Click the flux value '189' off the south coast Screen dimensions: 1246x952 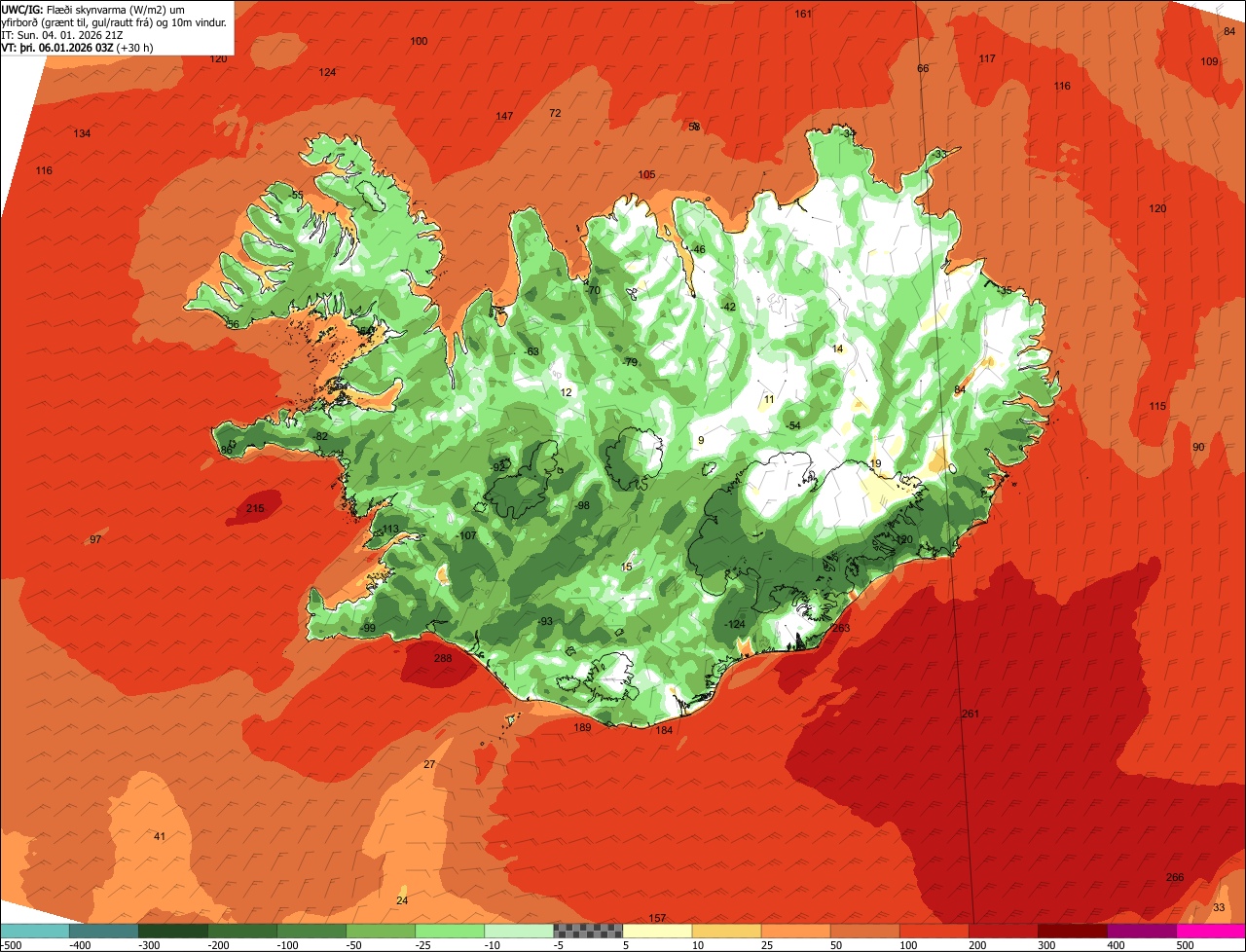[x=582, y=728]
